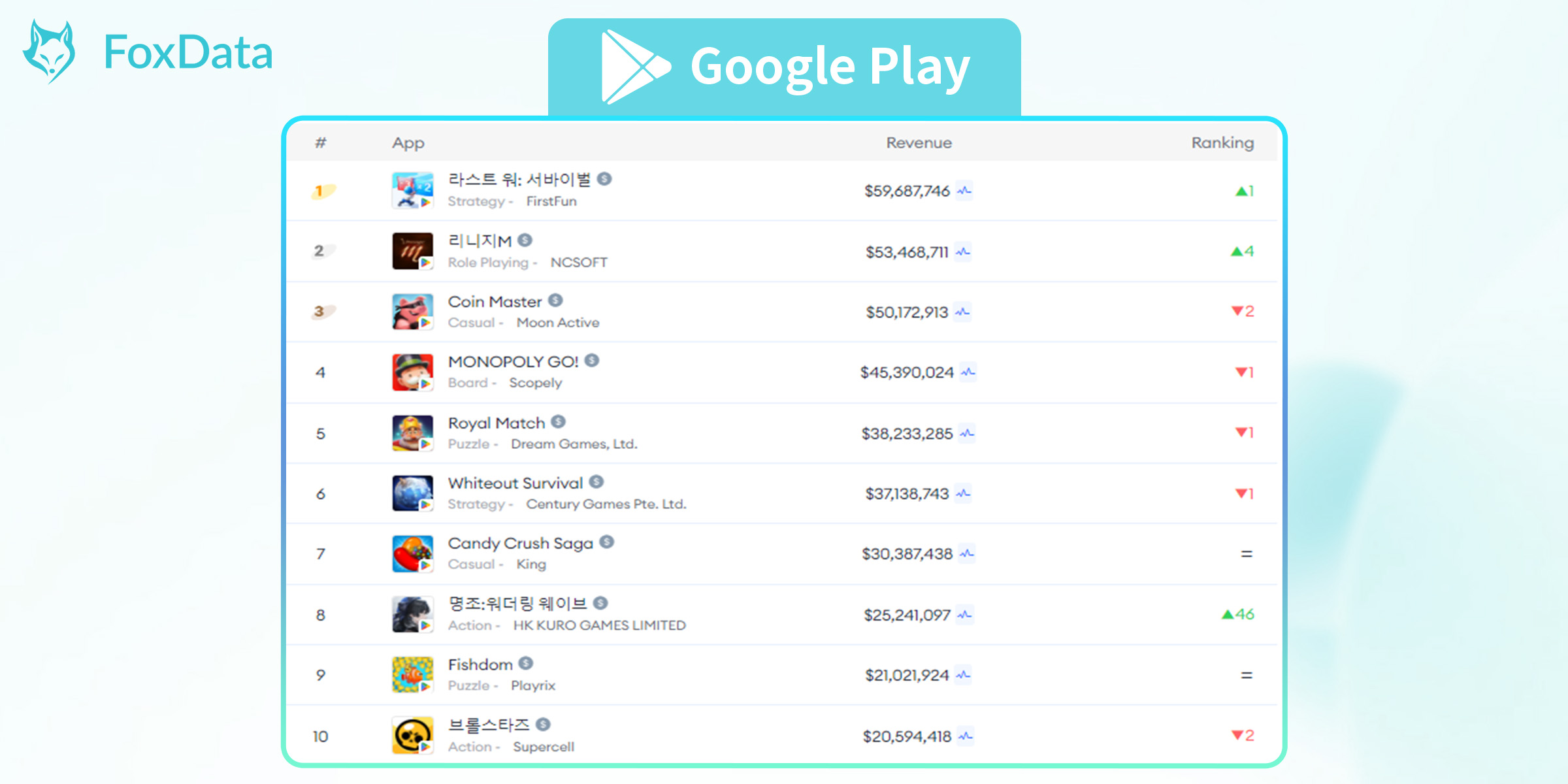This screenshot has height=784, width=1568.
Task: Click trend chart icon beside $59,687,746
Action: coord(964,191)
